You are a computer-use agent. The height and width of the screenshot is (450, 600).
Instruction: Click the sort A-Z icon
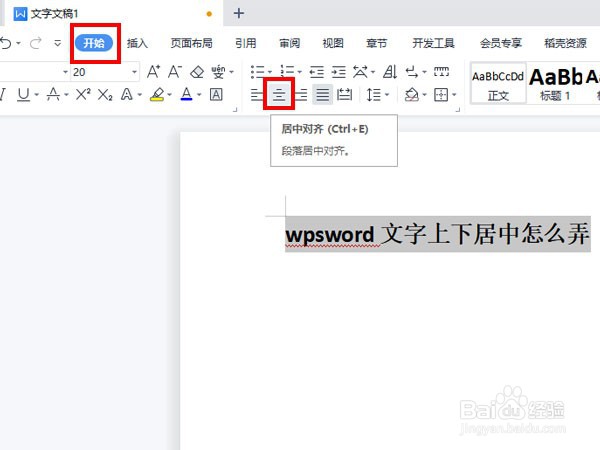pos(390,72)
